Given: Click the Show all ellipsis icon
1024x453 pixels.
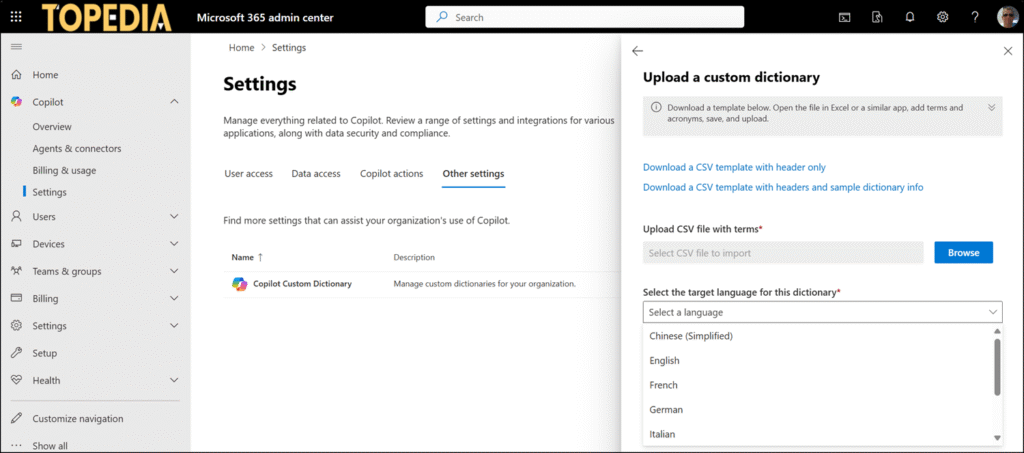Looking at the screenshot, I should pyautogui.click(x=17, y=446).
